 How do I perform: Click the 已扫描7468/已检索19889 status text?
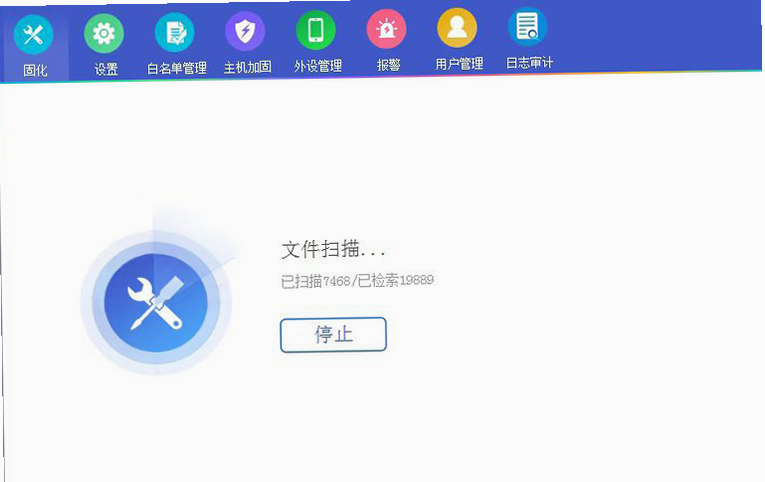coord(357,281)
